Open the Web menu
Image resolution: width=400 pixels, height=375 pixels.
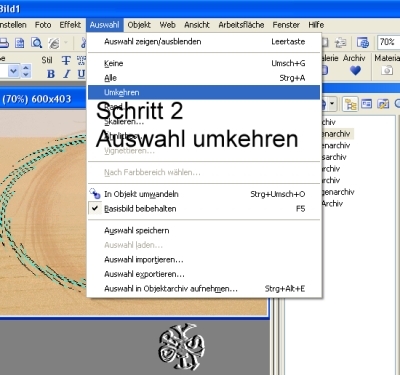pos(167,25)
